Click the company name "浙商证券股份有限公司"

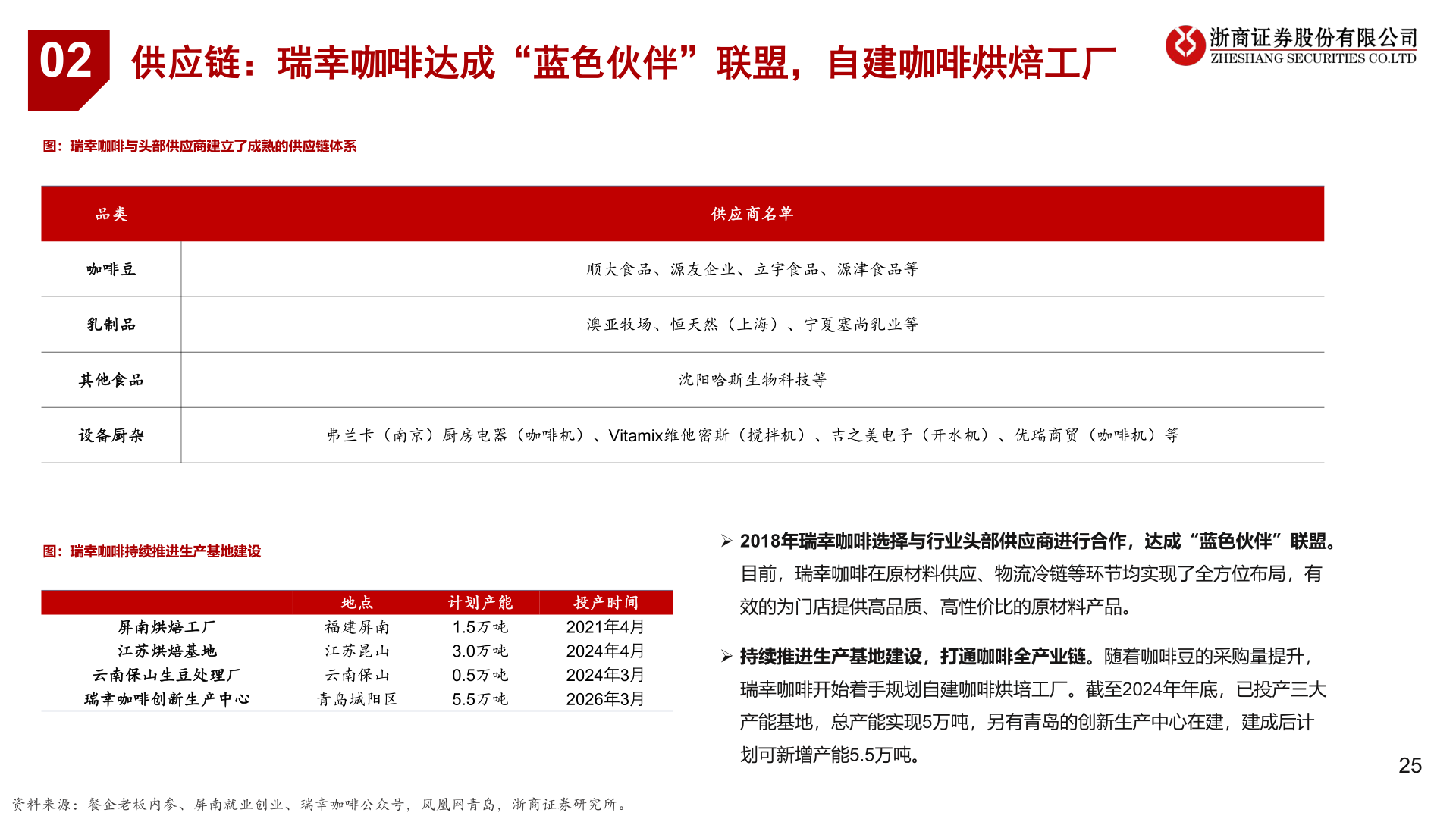[1313, 37]
